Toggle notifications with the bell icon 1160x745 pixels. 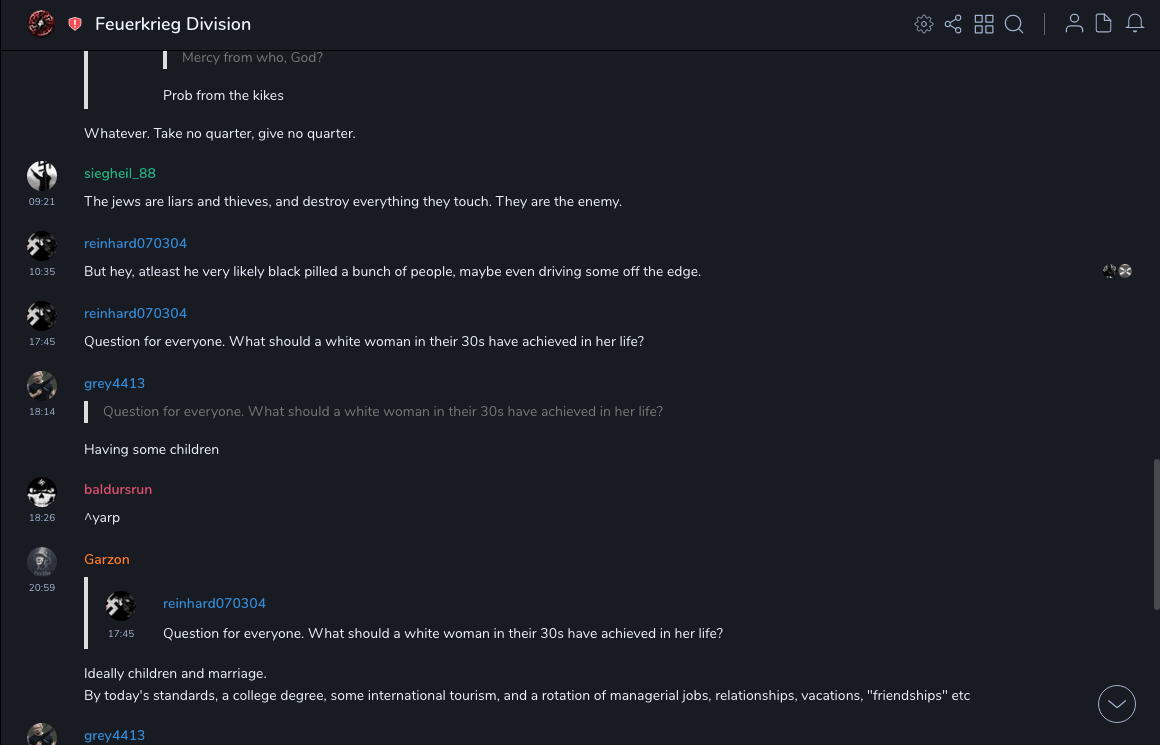(x=1135, y=24)
